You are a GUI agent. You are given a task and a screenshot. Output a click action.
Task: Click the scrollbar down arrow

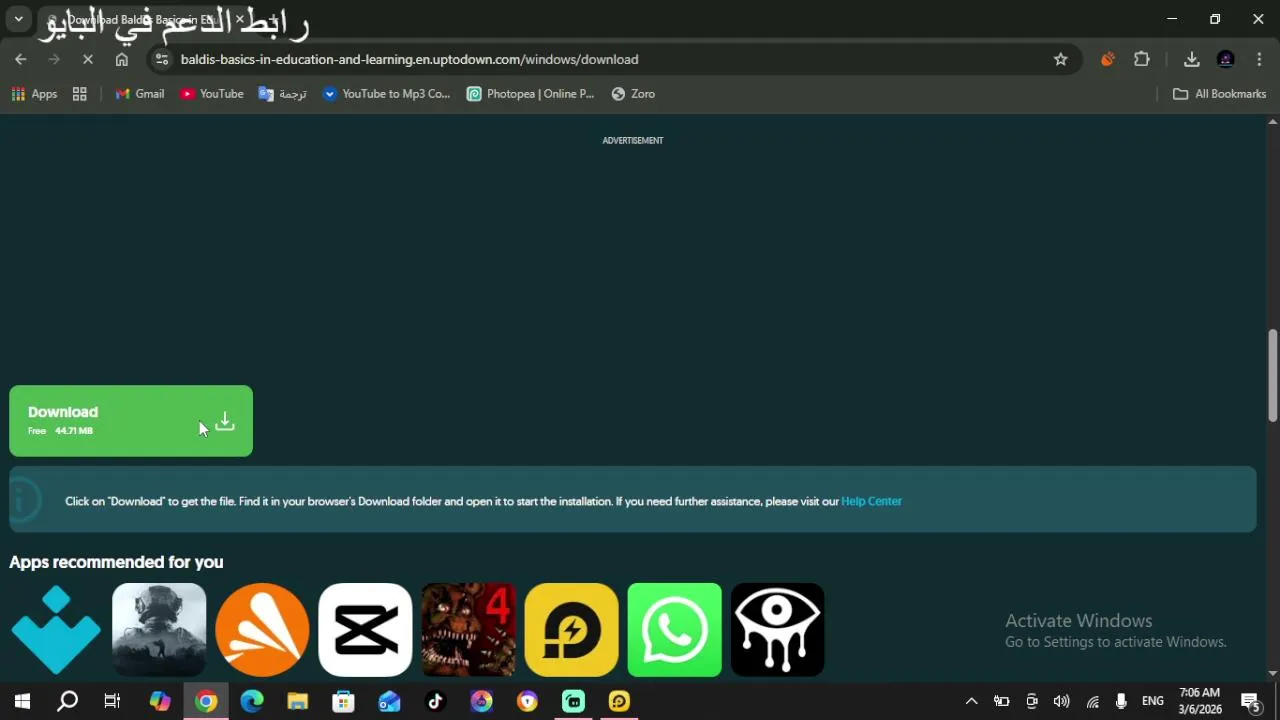pos(1273,674)
